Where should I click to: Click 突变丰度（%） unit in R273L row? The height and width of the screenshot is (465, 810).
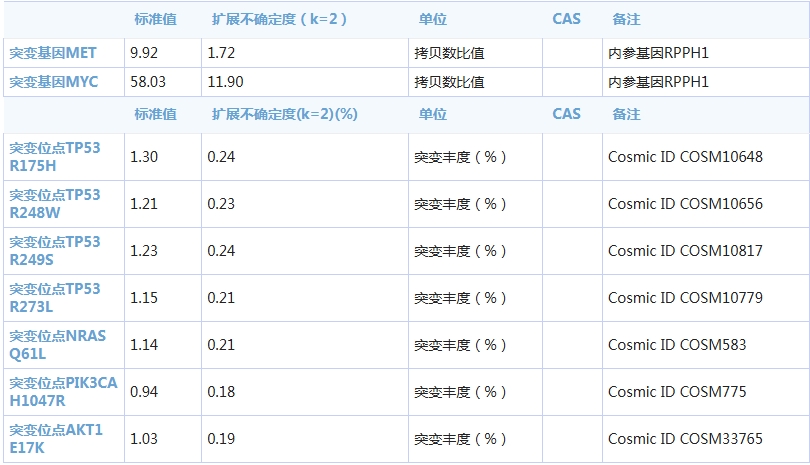[x=460, y=298]
